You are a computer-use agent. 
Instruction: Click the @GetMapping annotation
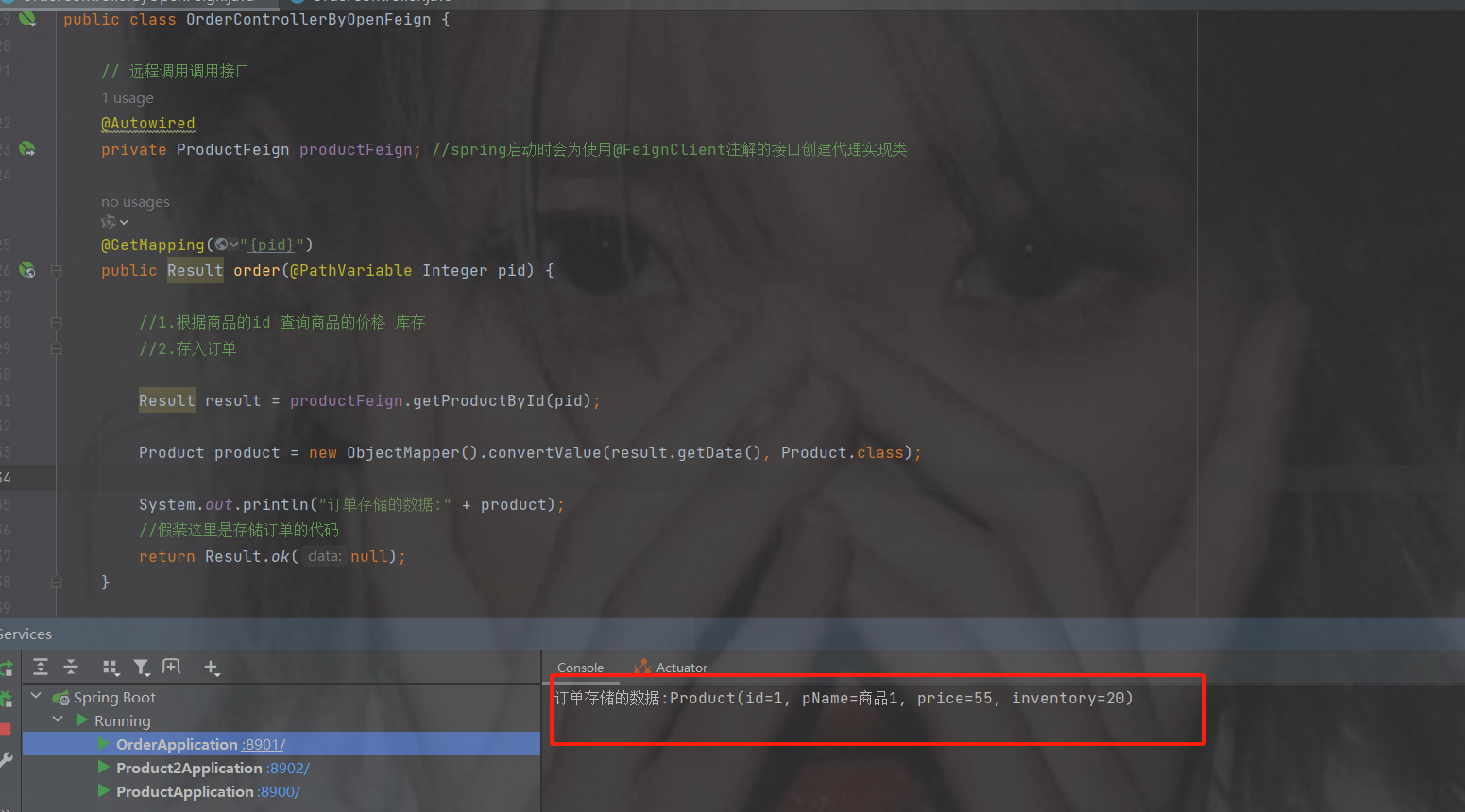[x=153, y=245]
